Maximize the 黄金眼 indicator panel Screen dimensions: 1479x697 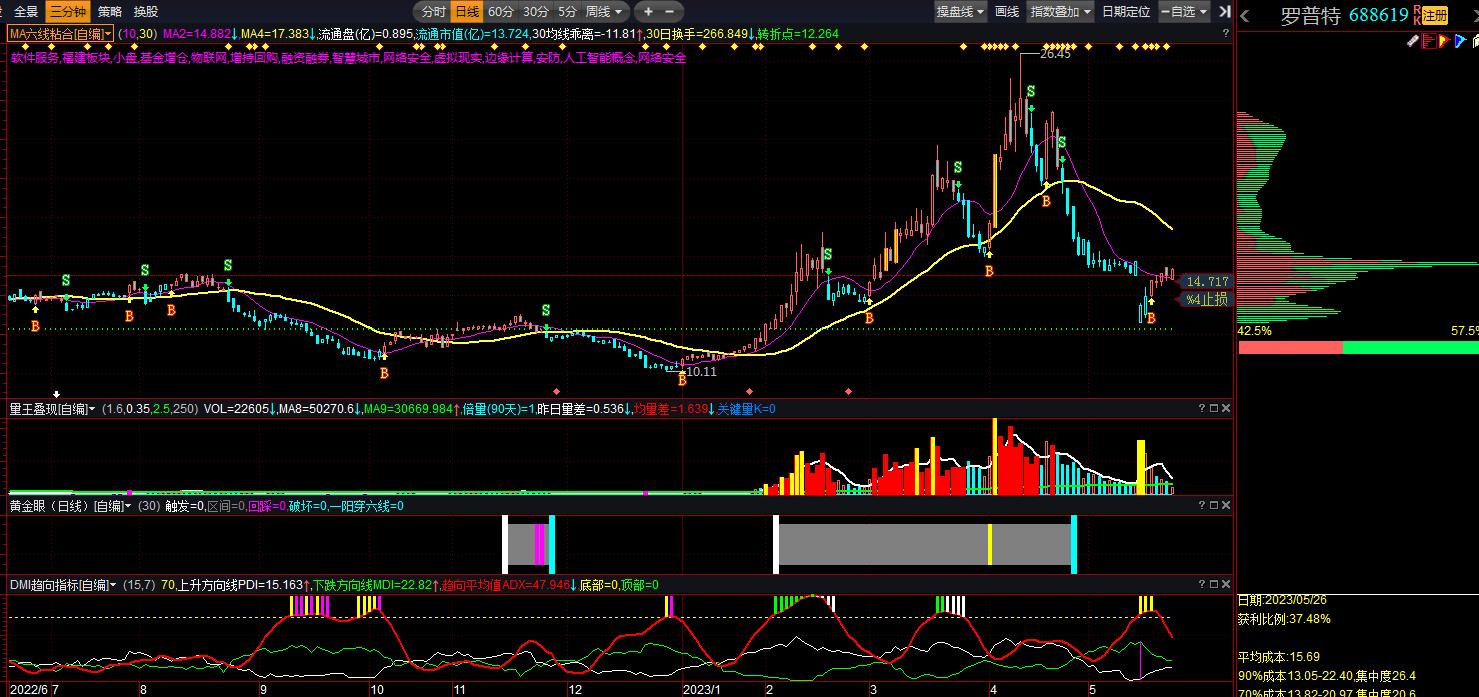click(1214, 506)
